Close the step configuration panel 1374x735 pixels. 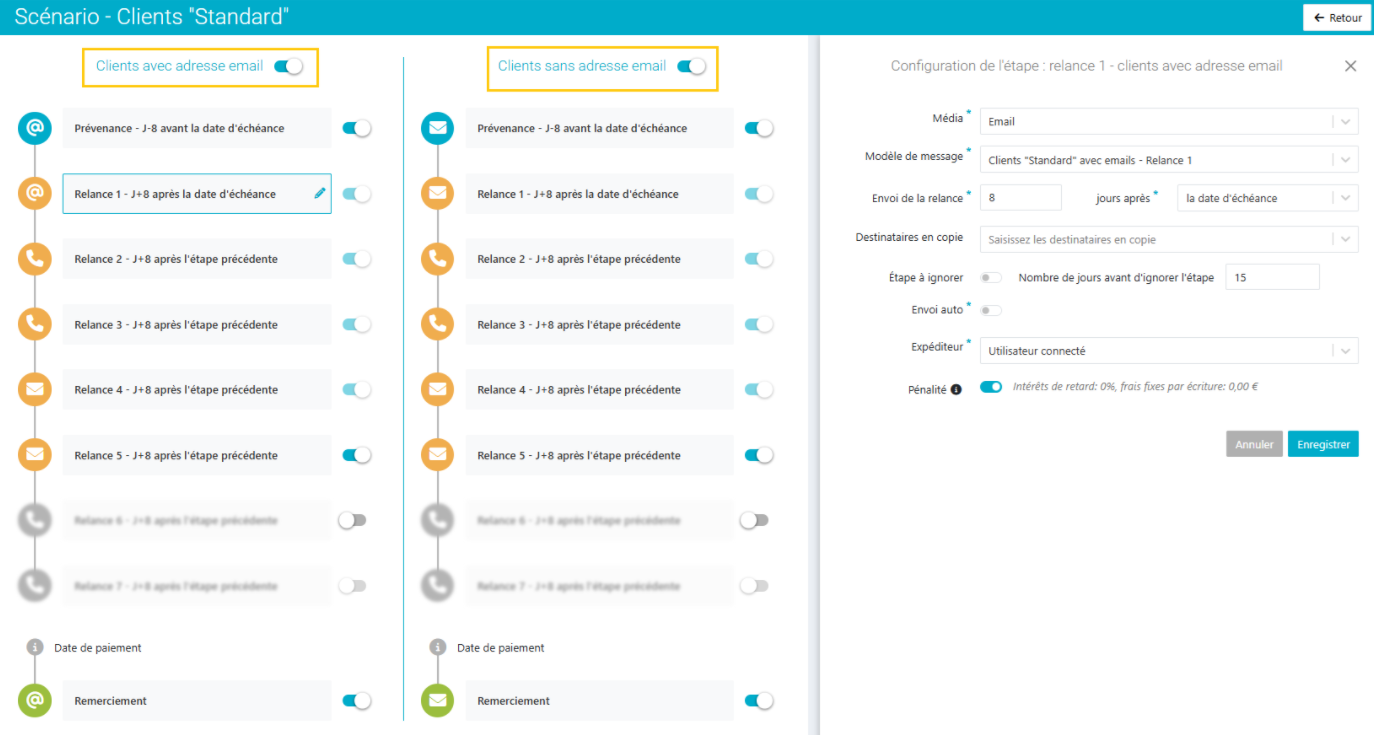[1350, 66]
